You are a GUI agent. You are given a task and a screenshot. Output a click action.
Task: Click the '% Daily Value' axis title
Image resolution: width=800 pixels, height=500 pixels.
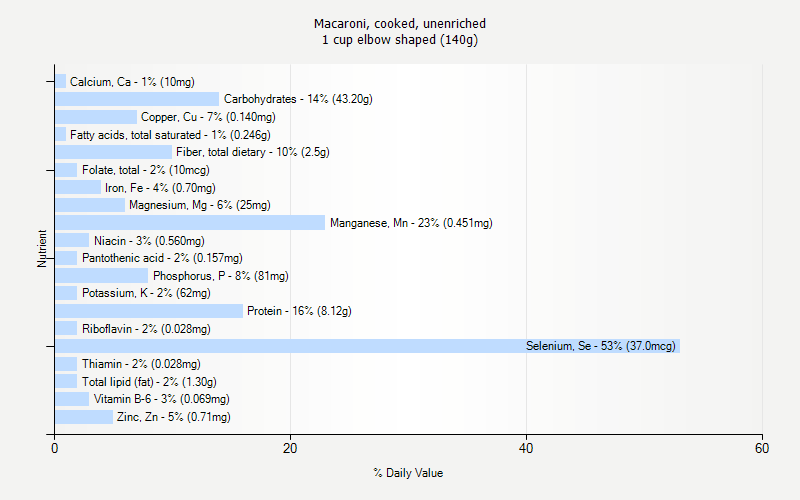408,473
